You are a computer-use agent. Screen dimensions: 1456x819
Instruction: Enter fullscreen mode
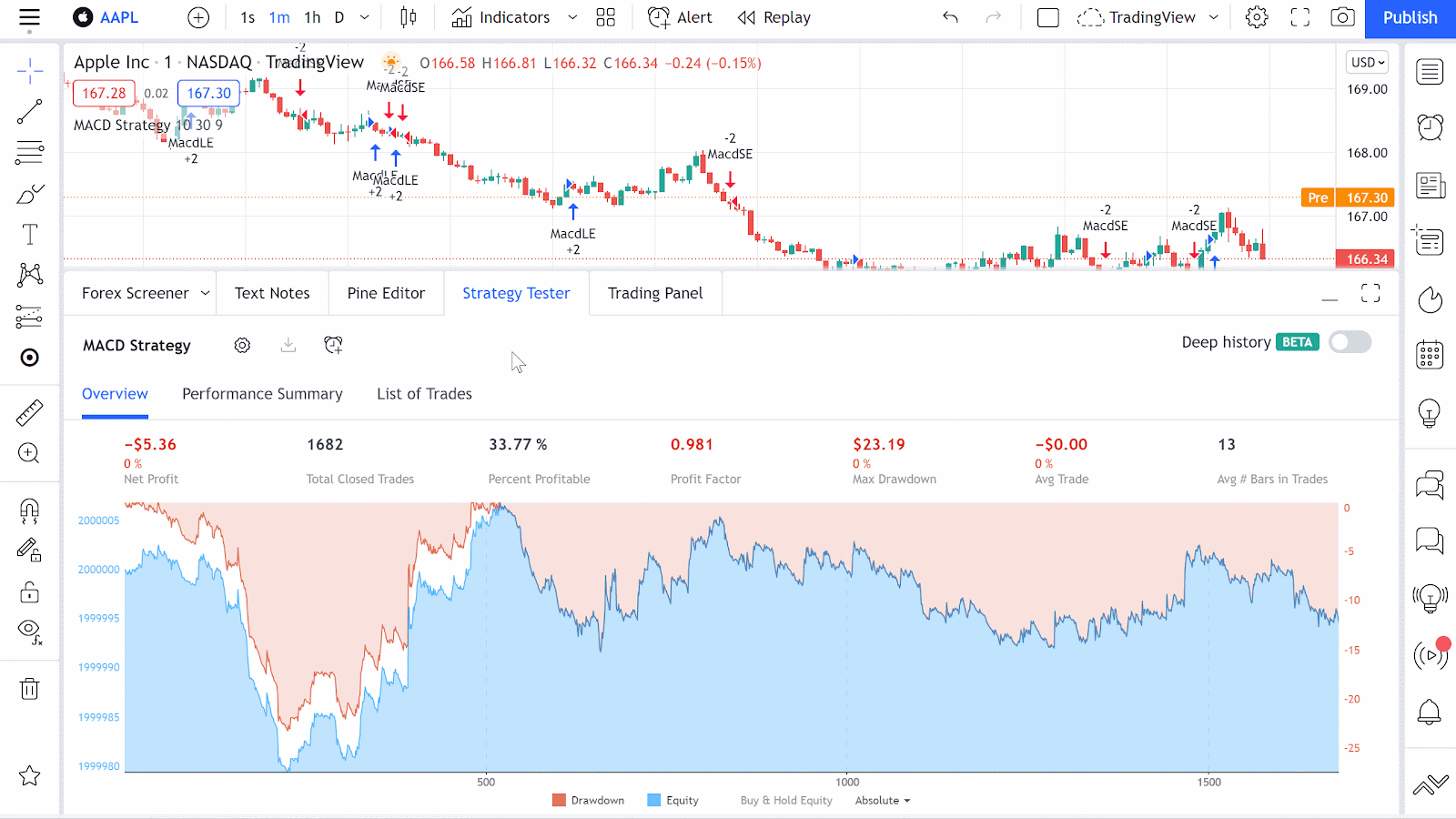click(x=1300, y=17)
